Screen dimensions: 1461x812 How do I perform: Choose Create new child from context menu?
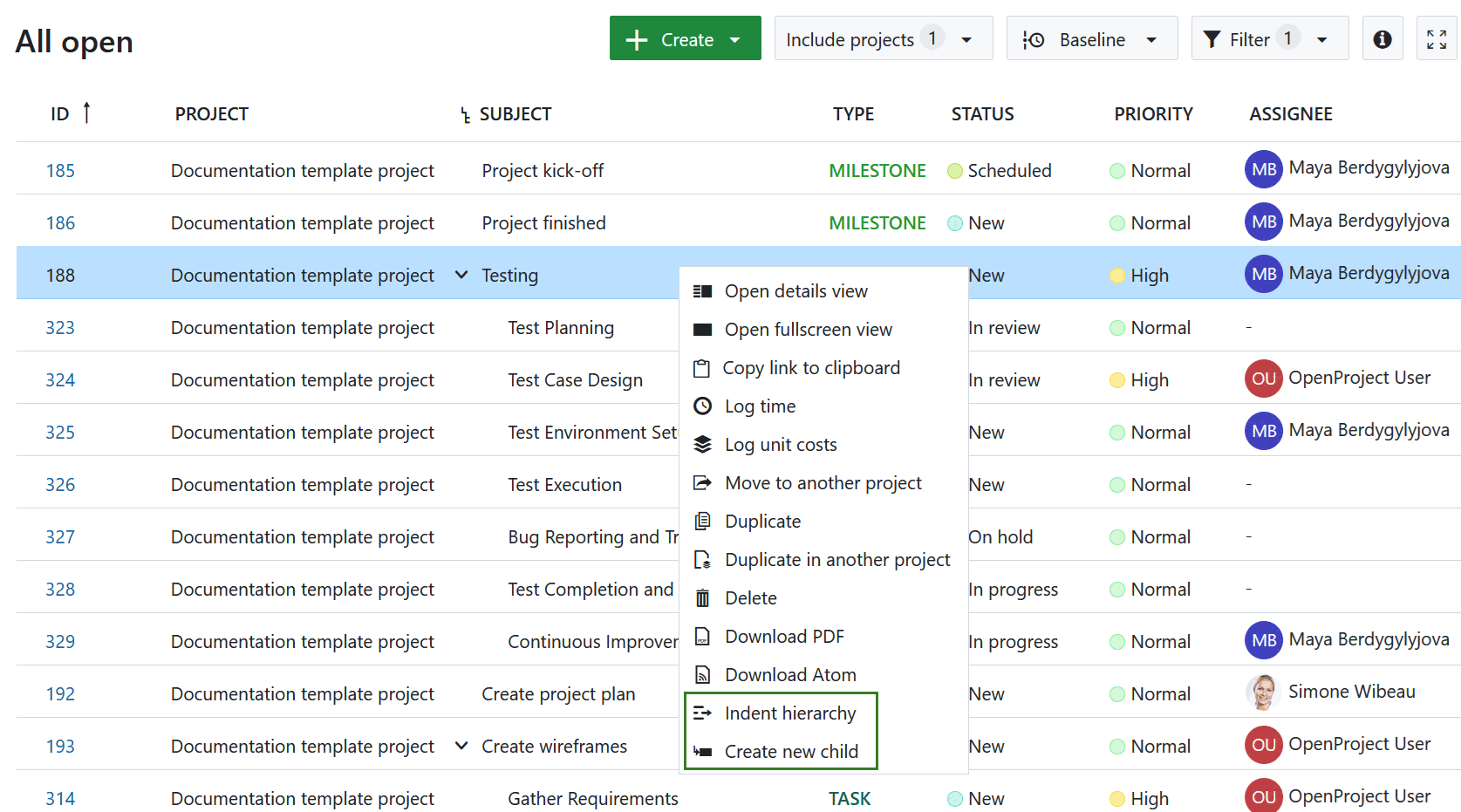coord(790,752)
